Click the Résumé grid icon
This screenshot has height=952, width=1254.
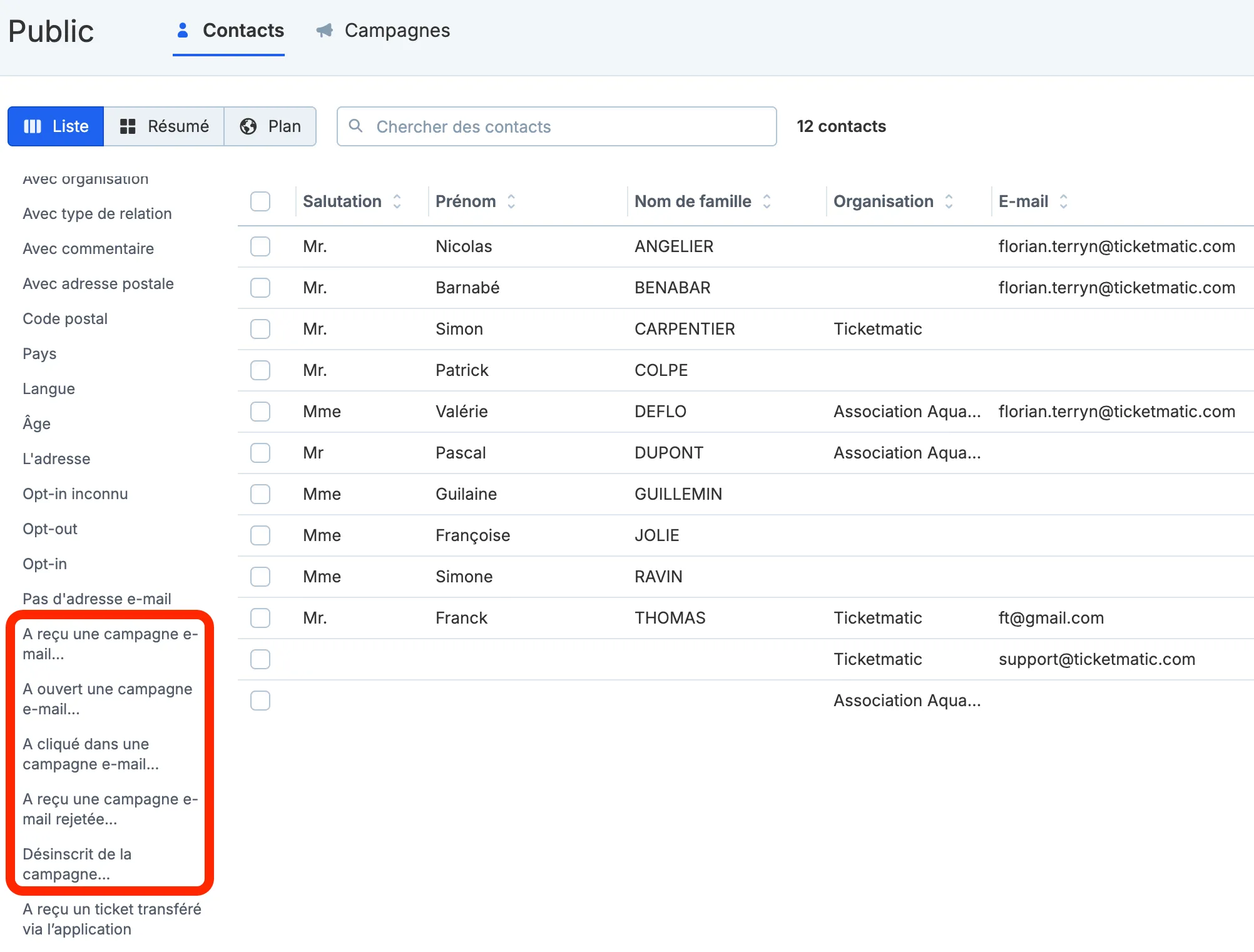pyautogui.click(x=128, y=126)
